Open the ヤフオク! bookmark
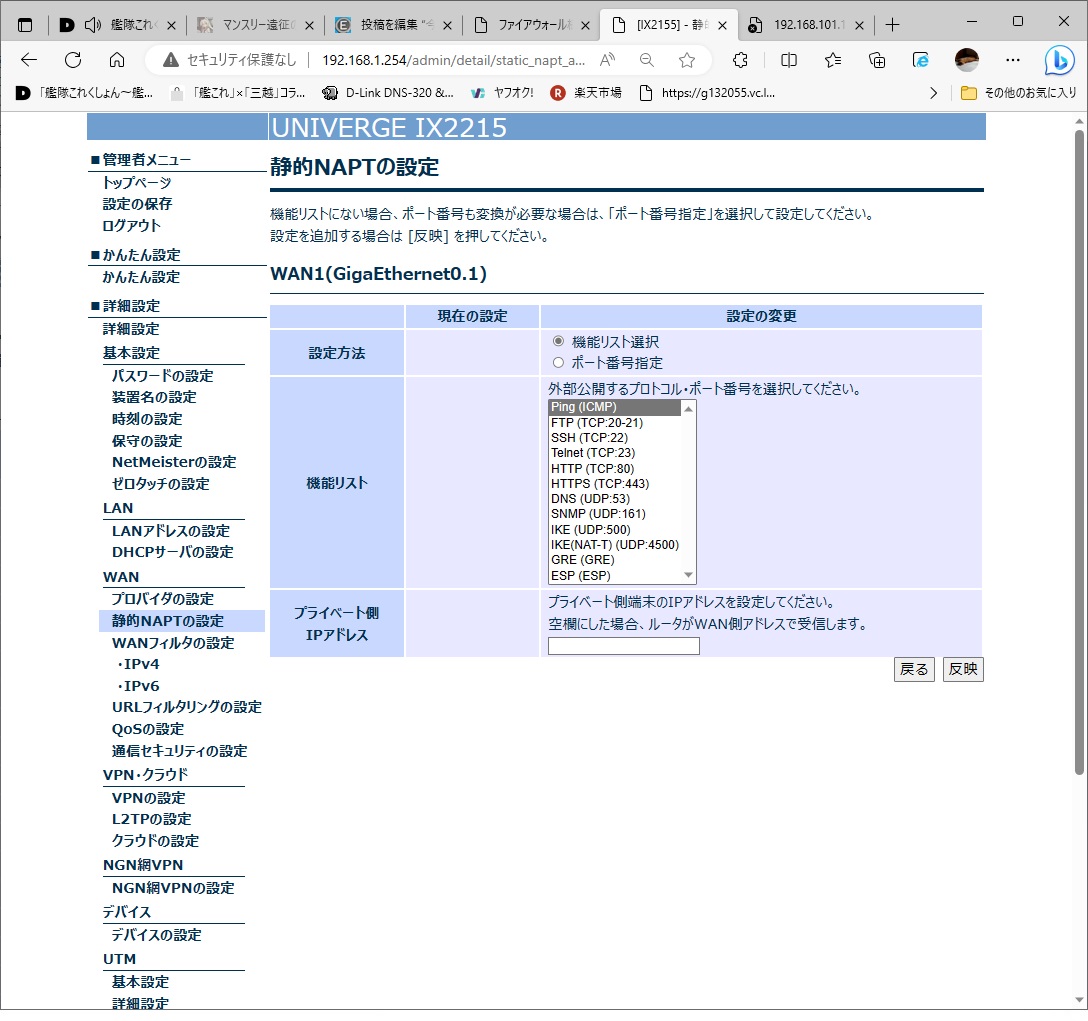 (x=502, y=93)
